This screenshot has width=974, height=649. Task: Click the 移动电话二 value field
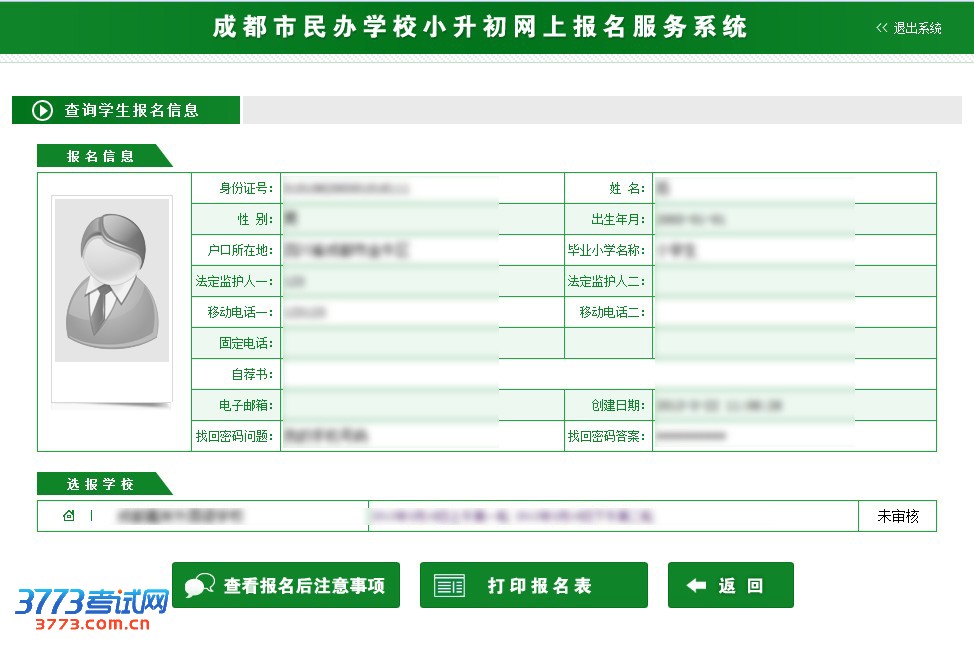793,312
